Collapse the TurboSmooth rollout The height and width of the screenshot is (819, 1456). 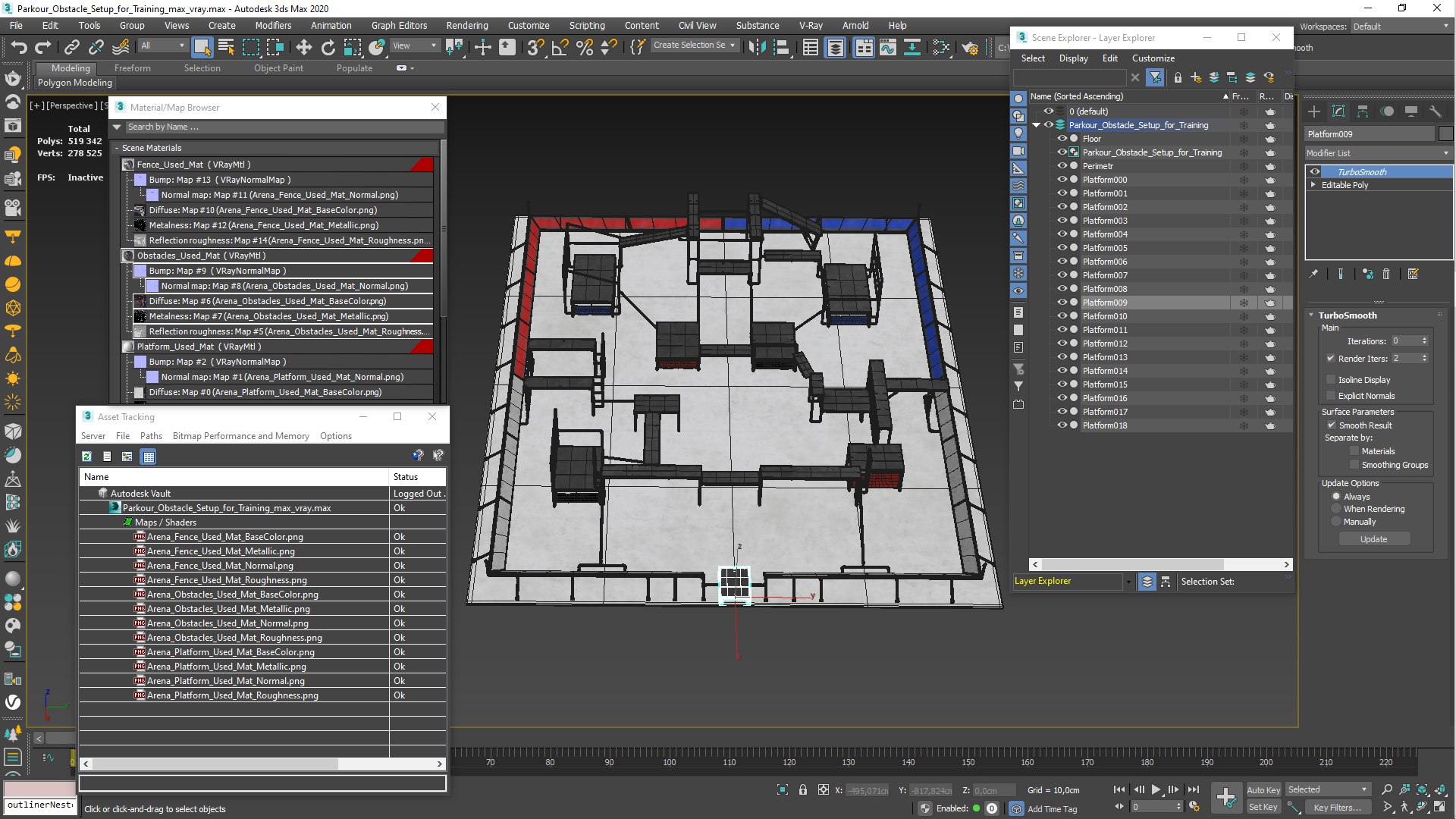coord(1312,315)
